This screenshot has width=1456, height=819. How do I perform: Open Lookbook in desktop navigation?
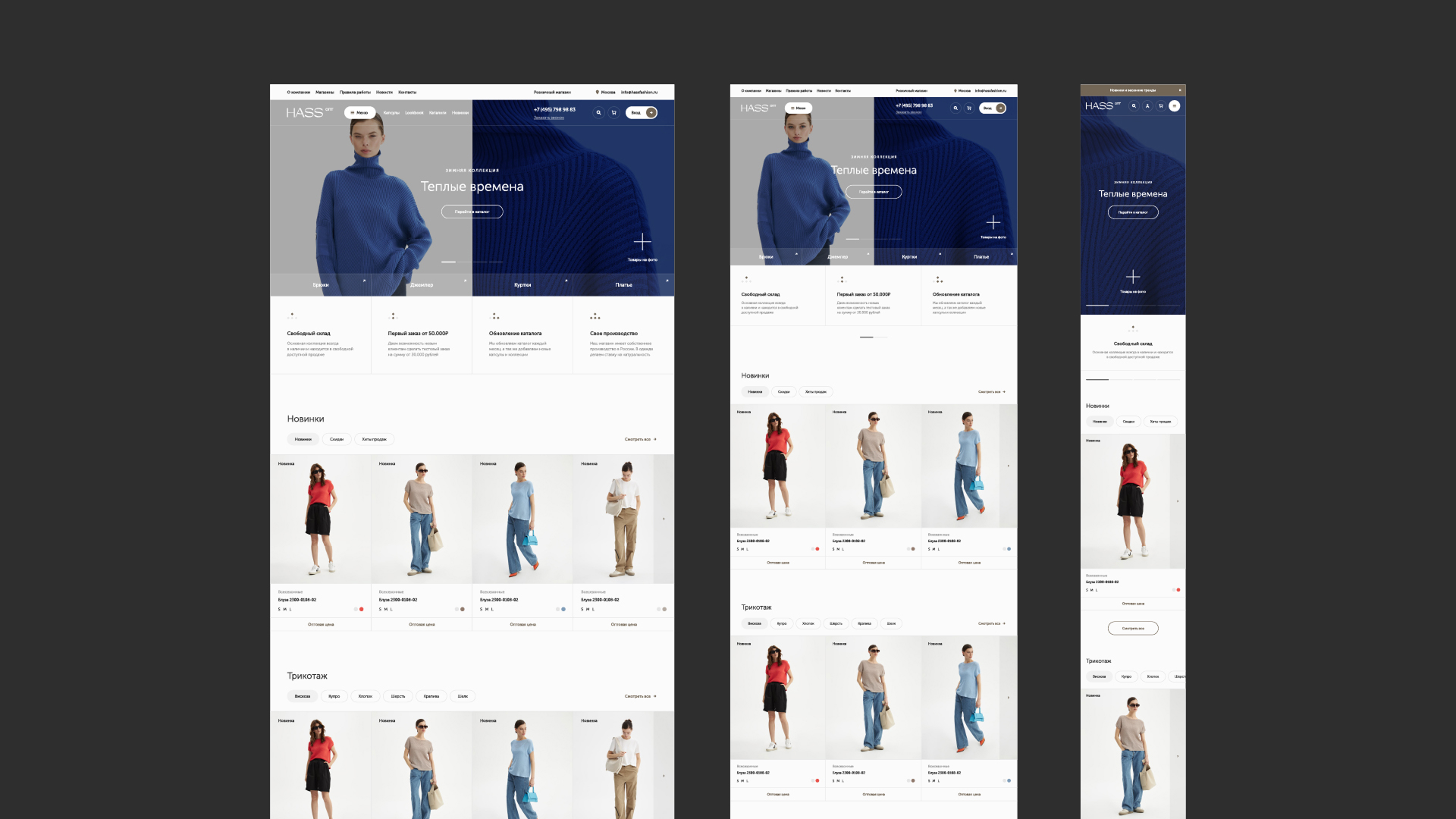point(414,113)
